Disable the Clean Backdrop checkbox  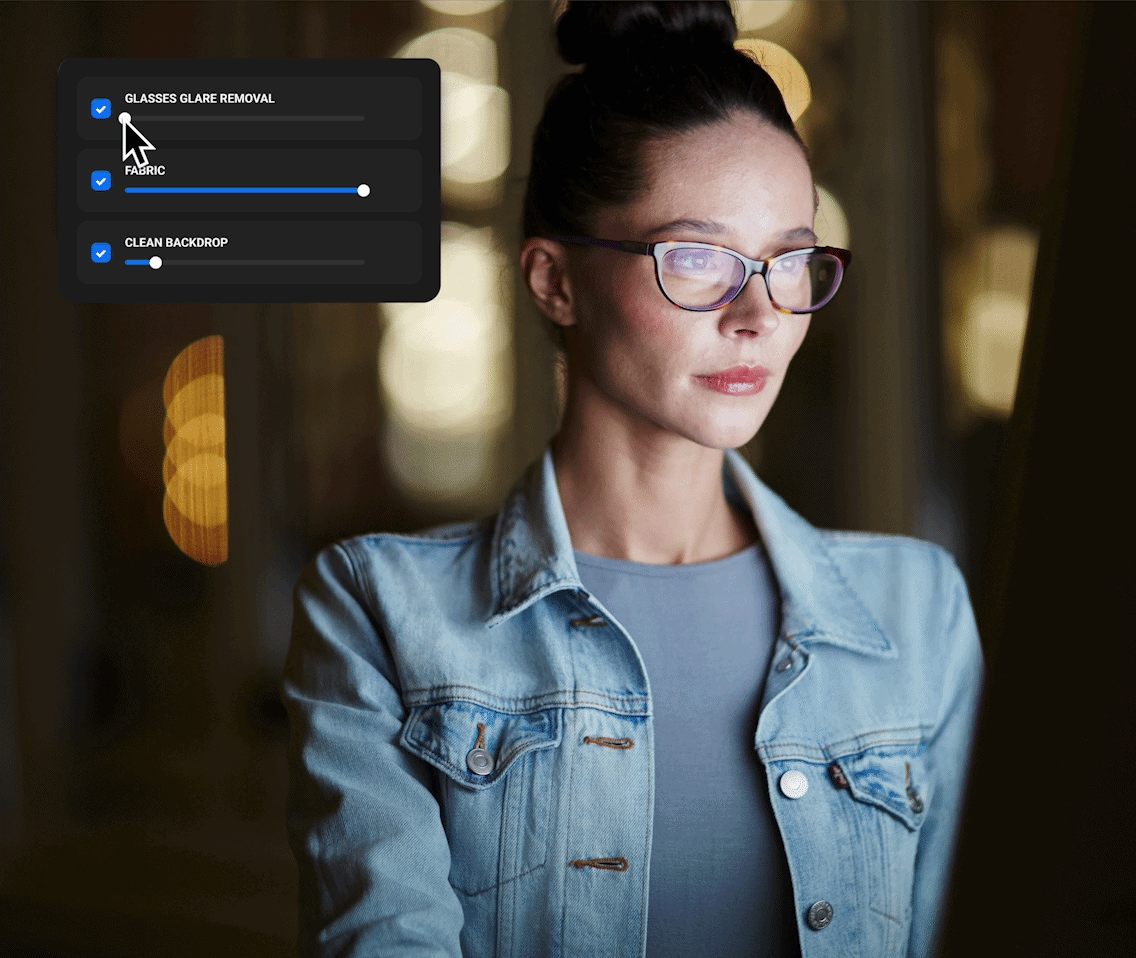[101, 253]
